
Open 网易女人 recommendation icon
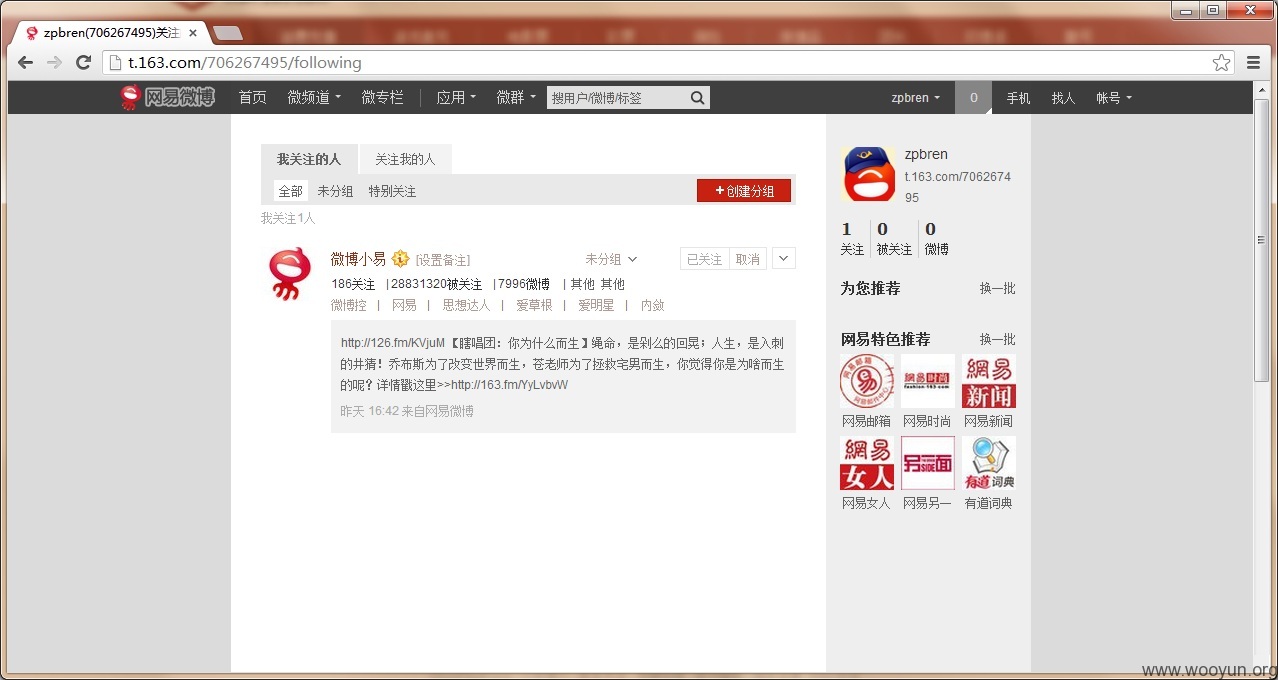coord(867,463)
